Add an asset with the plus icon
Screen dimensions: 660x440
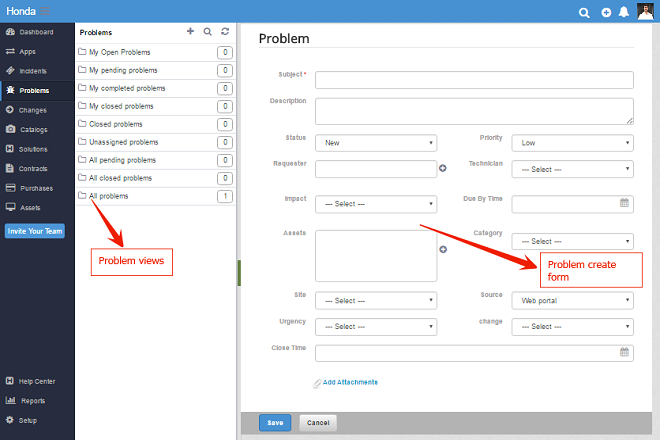point(443,249)
